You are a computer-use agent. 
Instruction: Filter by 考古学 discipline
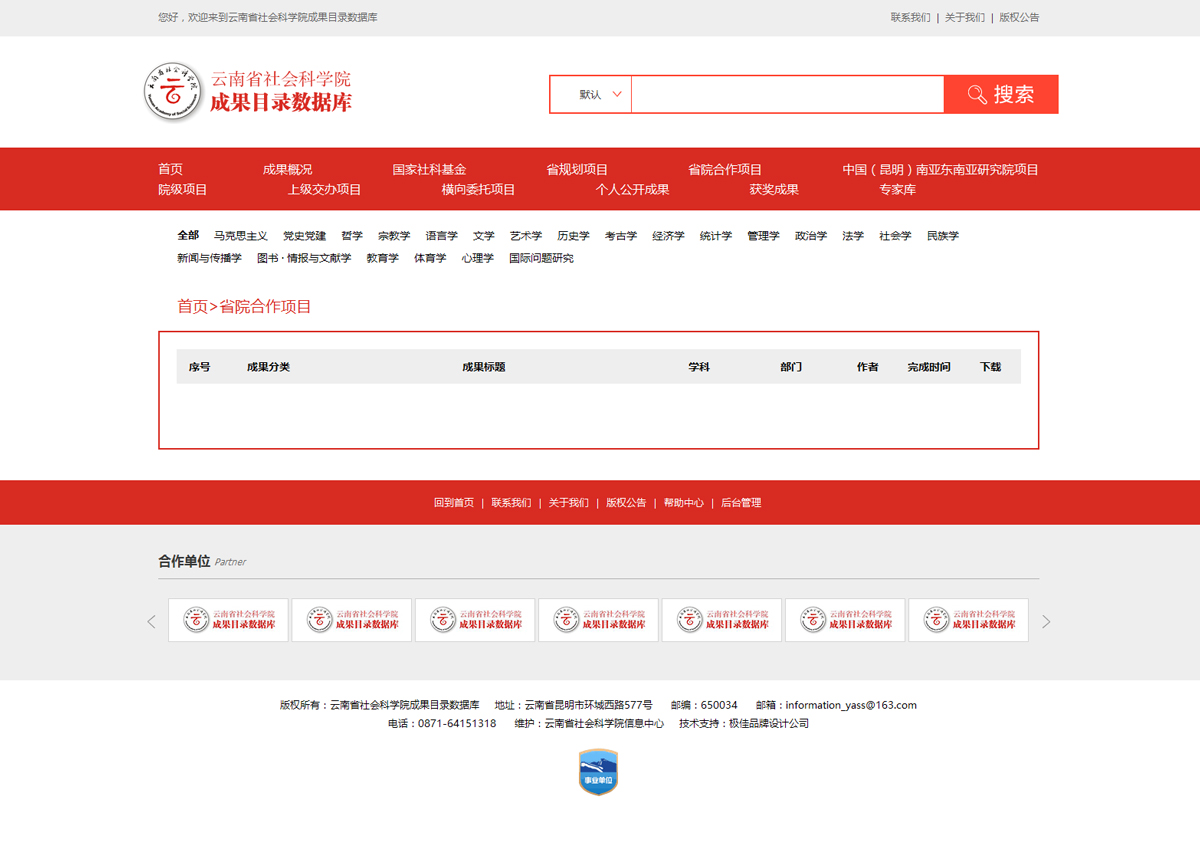pos(621,236)
